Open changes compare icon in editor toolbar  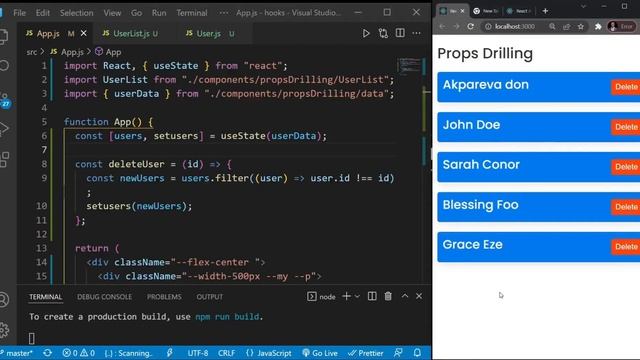[x=383, y=33]
